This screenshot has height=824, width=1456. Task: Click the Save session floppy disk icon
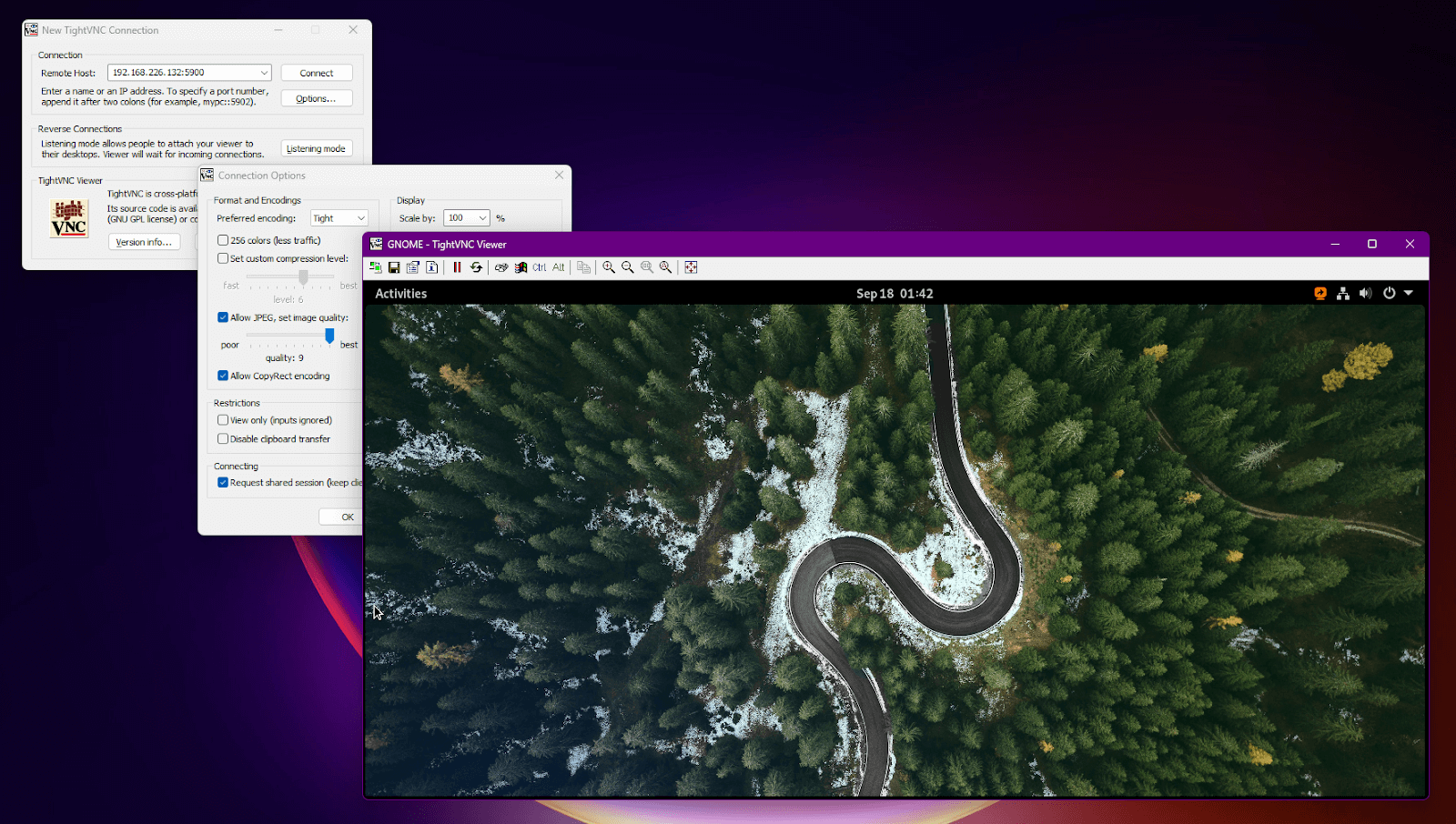click(x=394, y=267)
